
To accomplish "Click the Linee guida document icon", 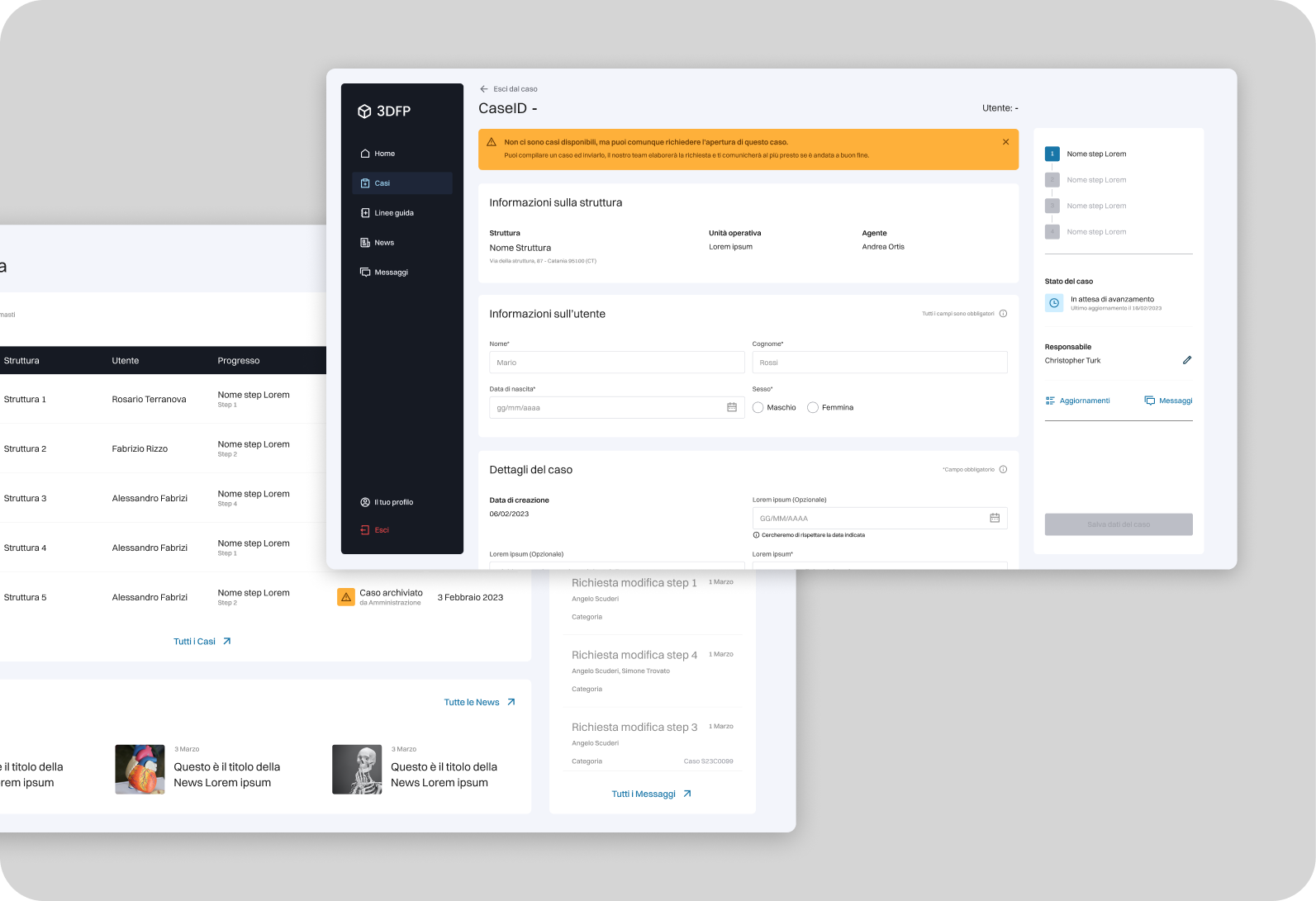I will point(365,213).
